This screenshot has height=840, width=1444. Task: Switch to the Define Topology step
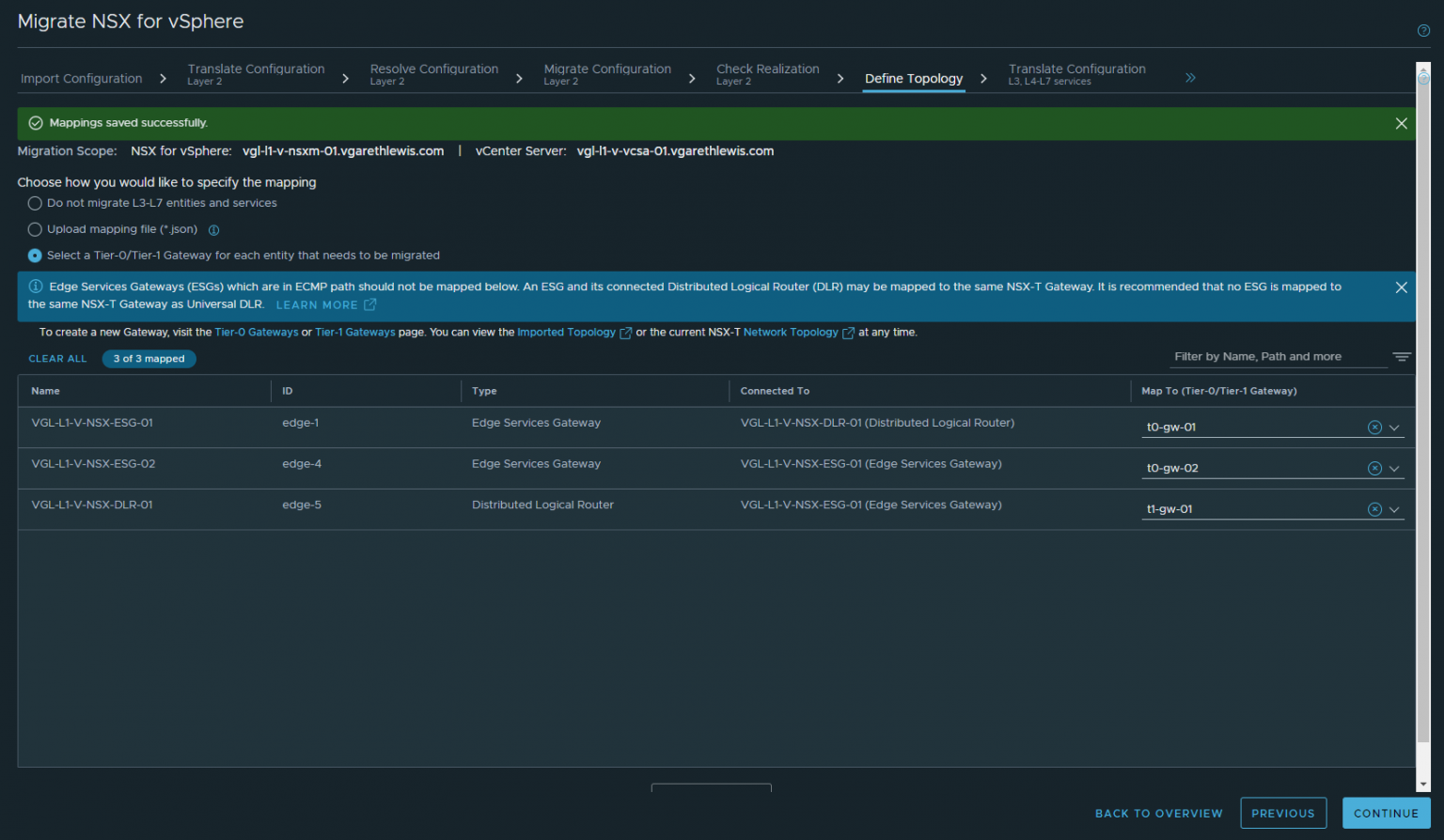click(x=913, y=79)
